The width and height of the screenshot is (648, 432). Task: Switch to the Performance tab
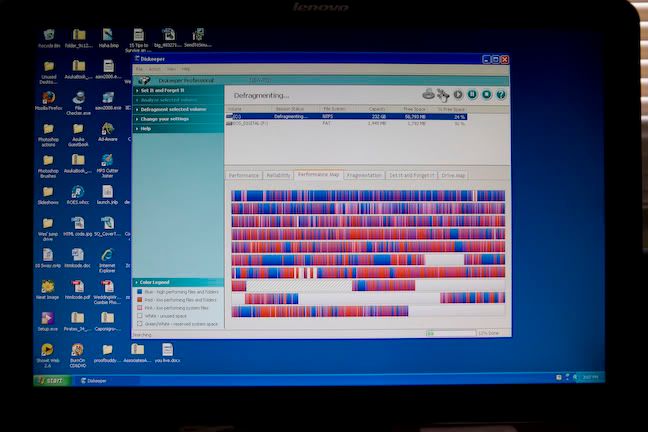(244, 175)
